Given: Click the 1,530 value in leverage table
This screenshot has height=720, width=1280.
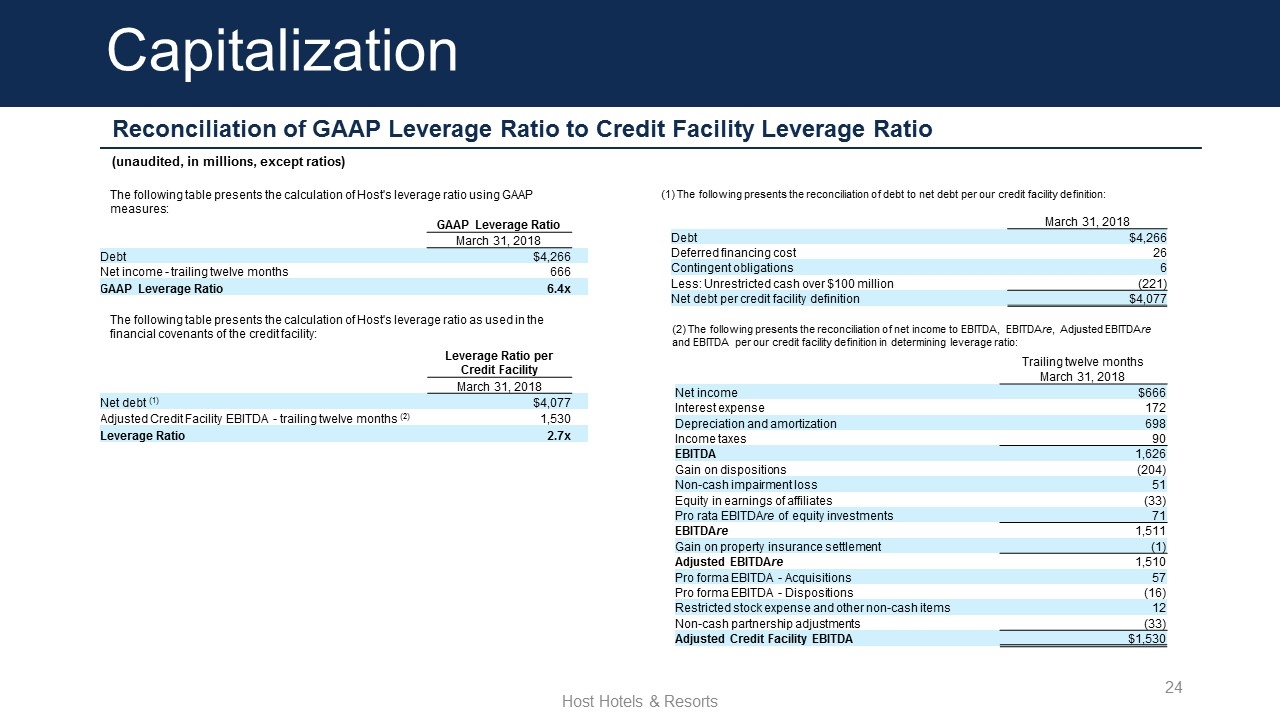Looking at the screenshot, I should click(x=556, y=419).
